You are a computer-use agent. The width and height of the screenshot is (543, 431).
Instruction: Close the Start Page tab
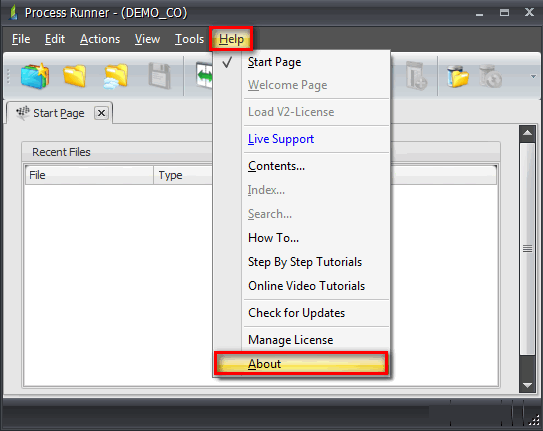click(x=101, y=113)
